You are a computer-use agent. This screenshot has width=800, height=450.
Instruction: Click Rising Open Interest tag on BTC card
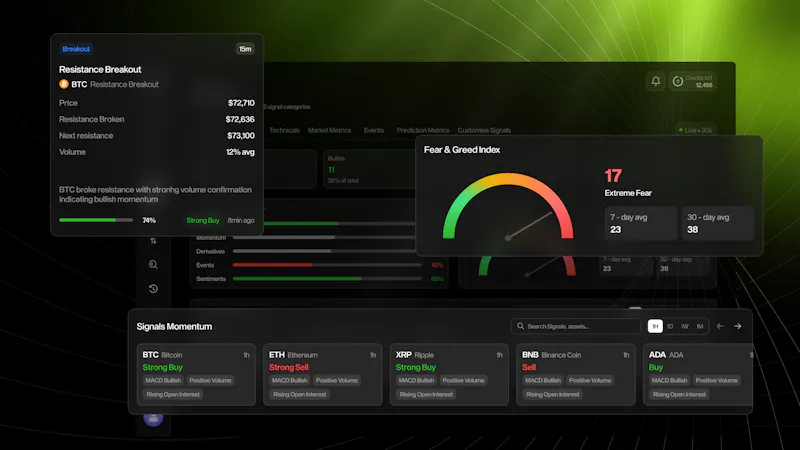(x=173, y=394)
